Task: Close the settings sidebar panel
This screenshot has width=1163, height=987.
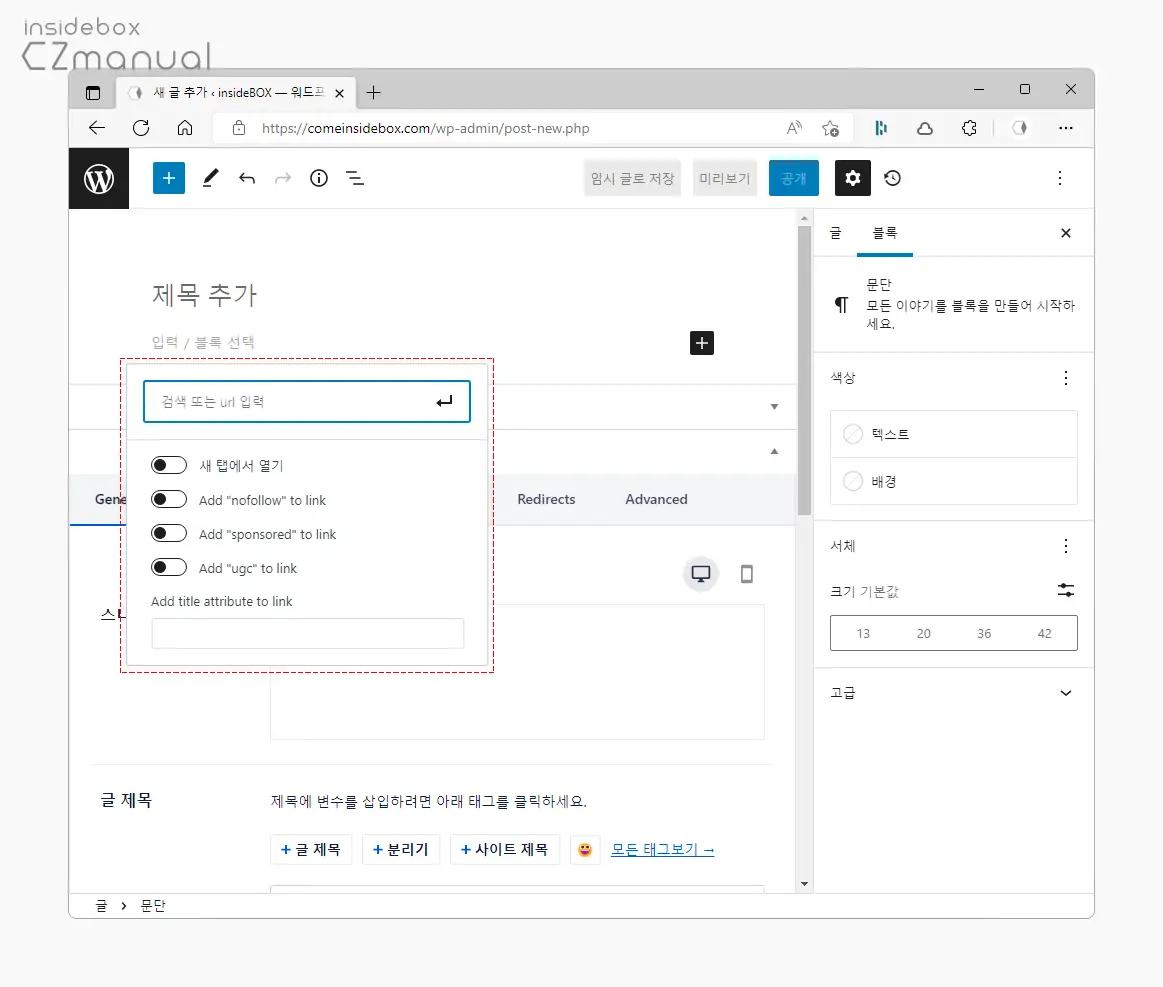Action: (x=1066, y=233)
